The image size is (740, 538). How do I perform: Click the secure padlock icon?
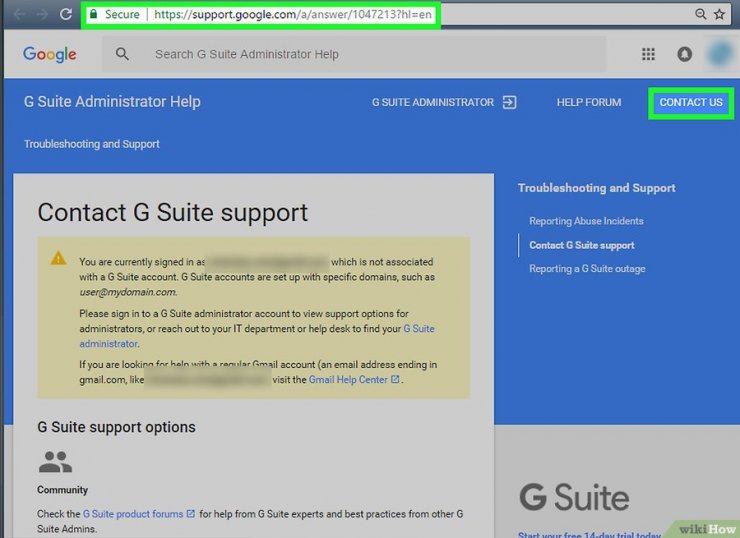click(x=93, y=14)
